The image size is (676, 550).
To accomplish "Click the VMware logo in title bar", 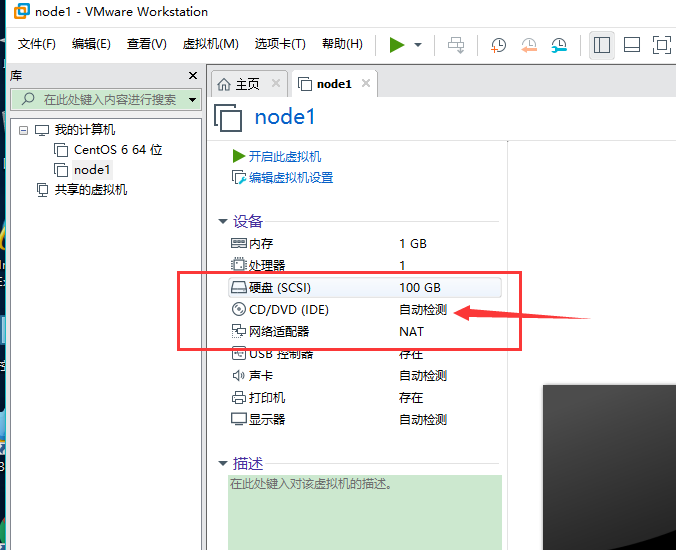I will tap(22, 11).
